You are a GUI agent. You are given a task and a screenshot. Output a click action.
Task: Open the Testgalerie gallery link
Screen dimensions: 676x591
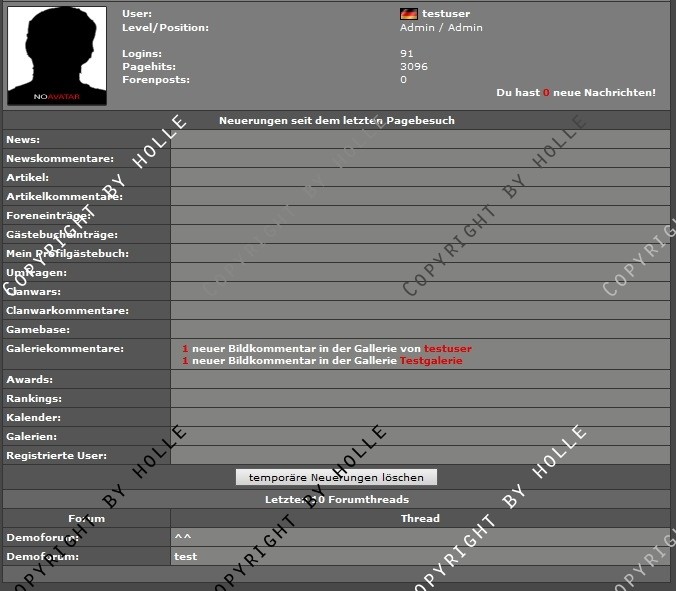click(x=431, y=360)
